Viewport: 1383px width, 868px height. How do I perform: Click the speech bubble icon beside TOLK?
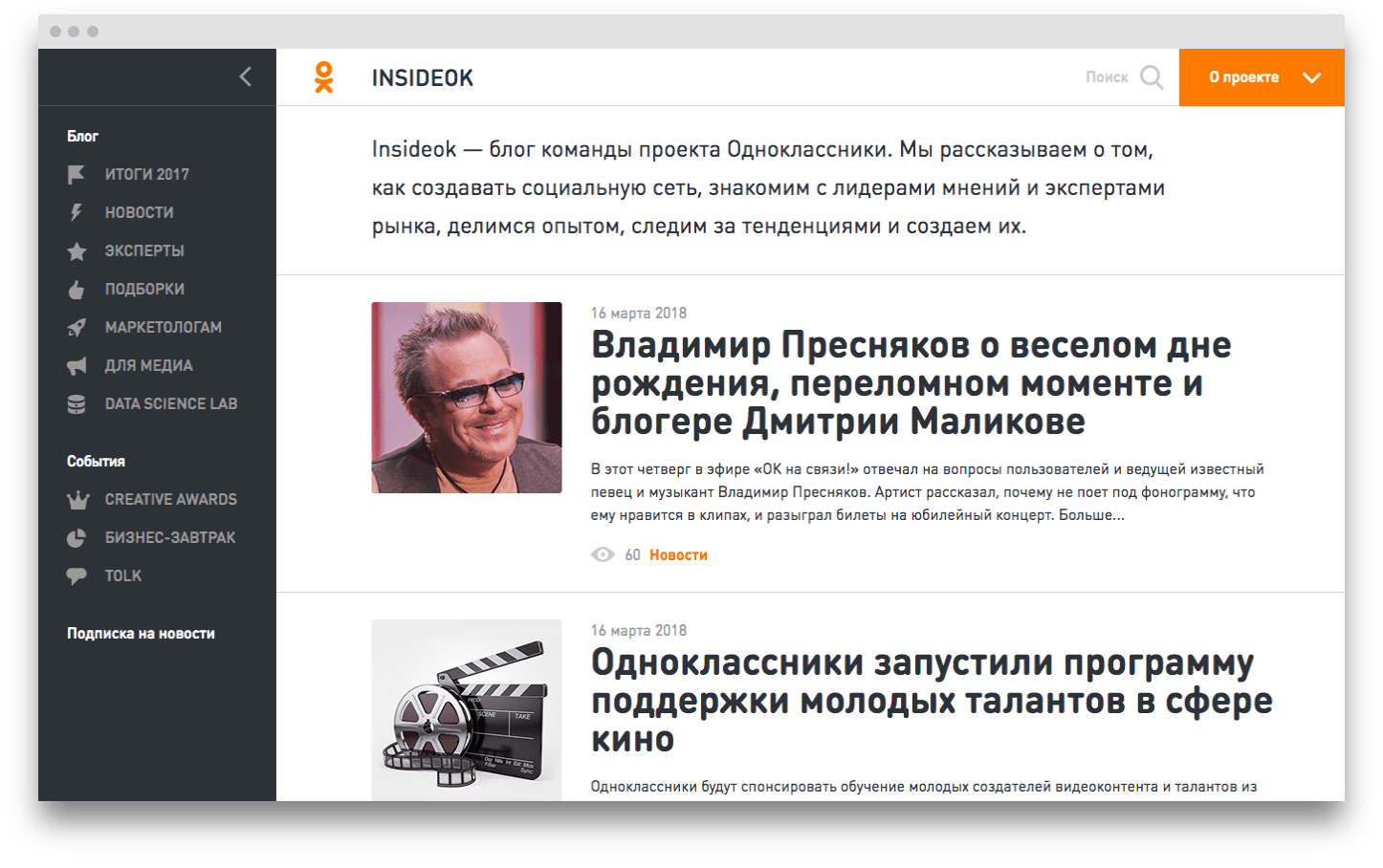coord(77,575)
